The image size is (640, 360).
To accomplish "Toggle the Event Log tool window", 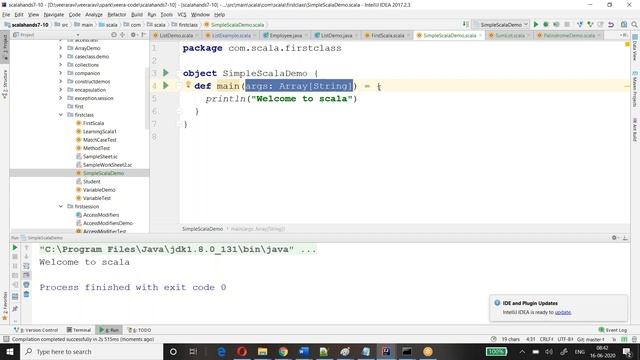I will [612, 330].
